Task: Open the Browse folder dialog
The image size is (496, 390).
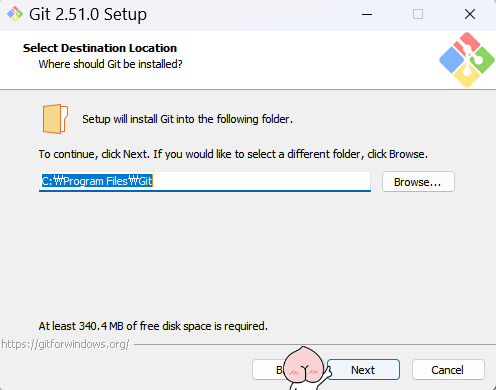Action: [x=418, y=182]
